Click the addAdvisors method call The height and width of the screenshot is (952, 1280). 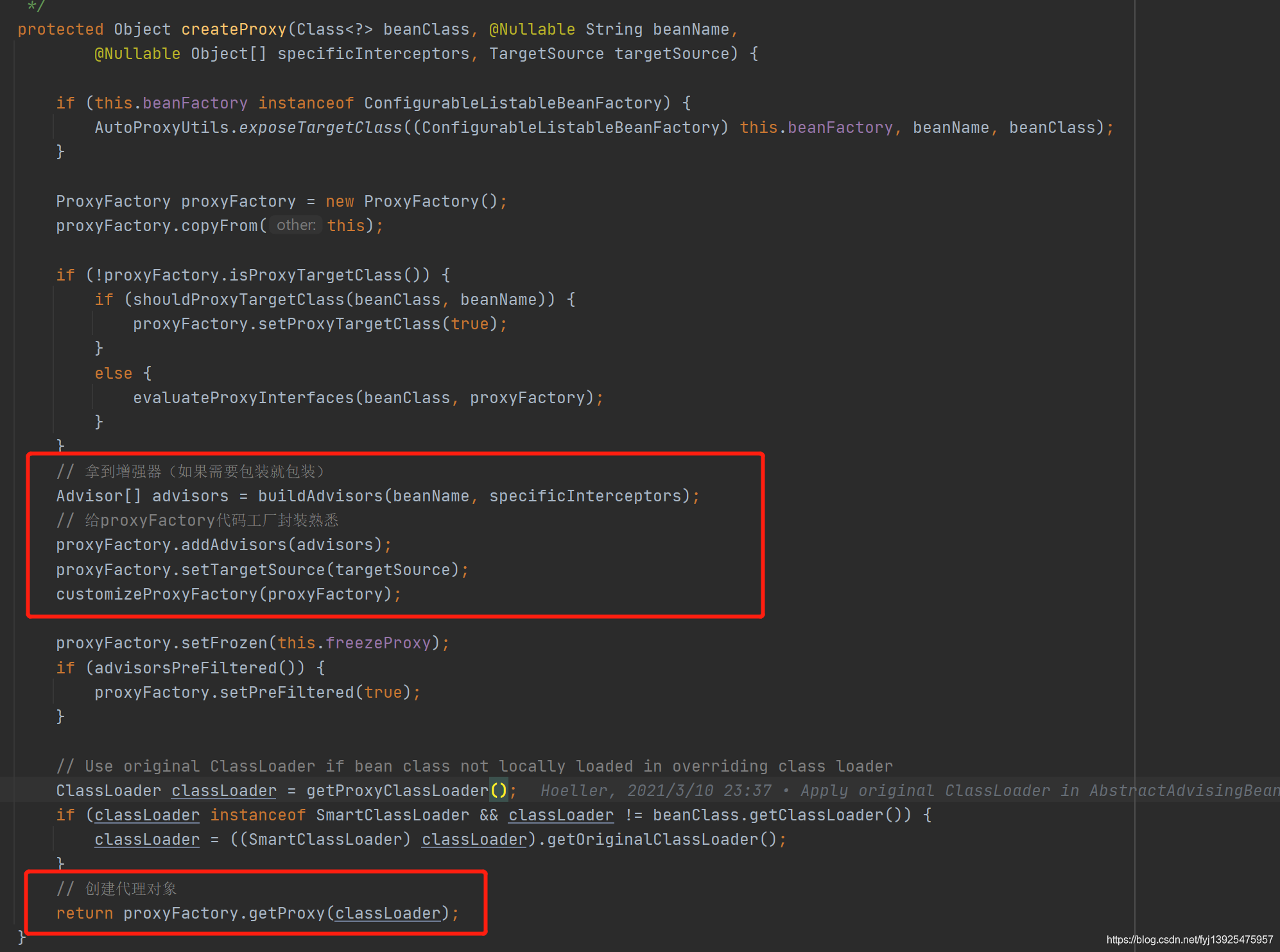[x=234, y=545]
